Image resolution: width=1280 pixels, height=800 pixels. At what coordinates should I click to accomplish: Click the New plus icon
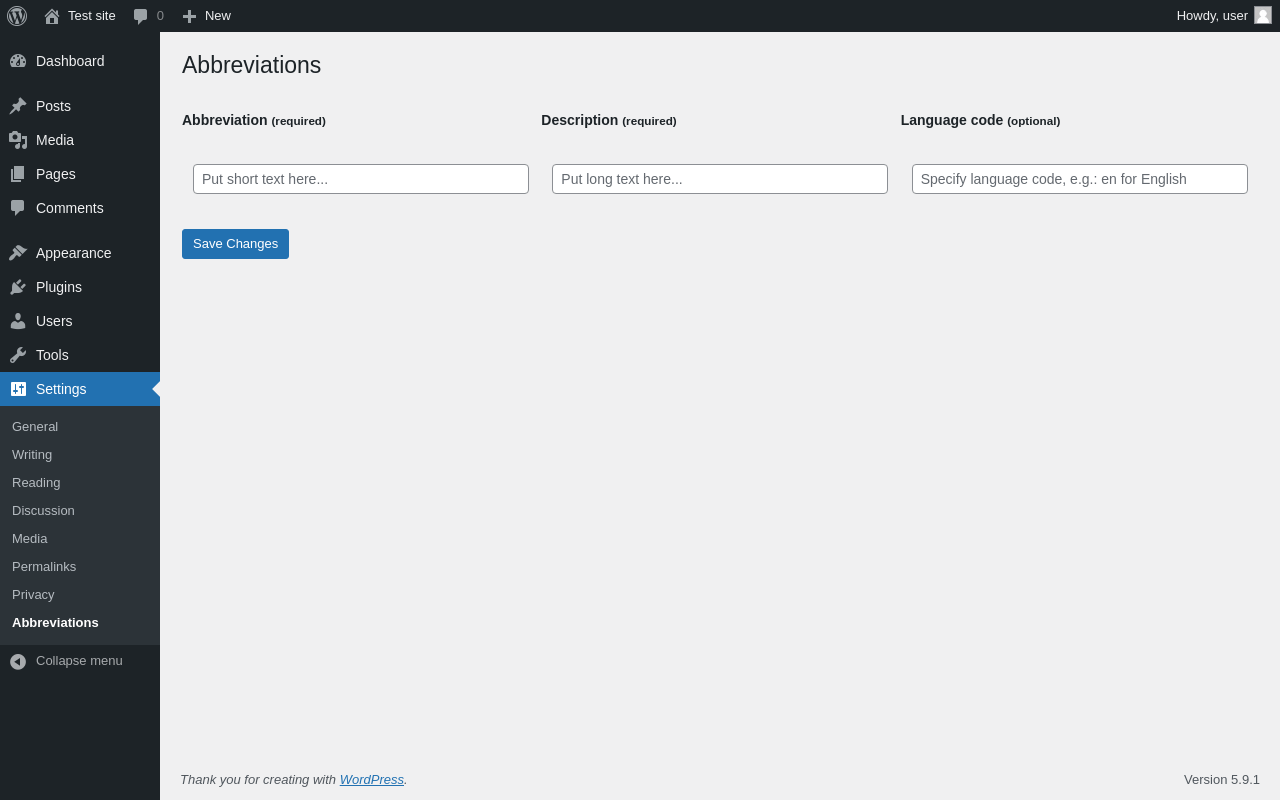click(x=189, y=16)
